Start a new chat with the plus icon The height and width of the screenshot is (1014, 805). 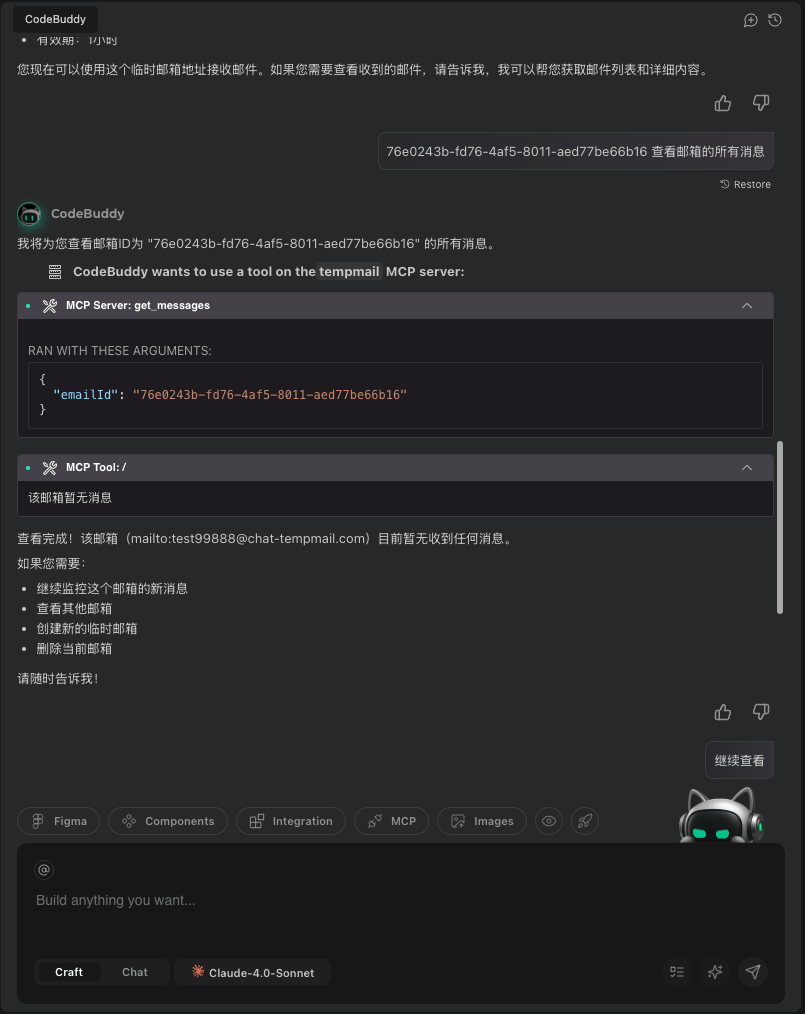[x=750, y=20]
